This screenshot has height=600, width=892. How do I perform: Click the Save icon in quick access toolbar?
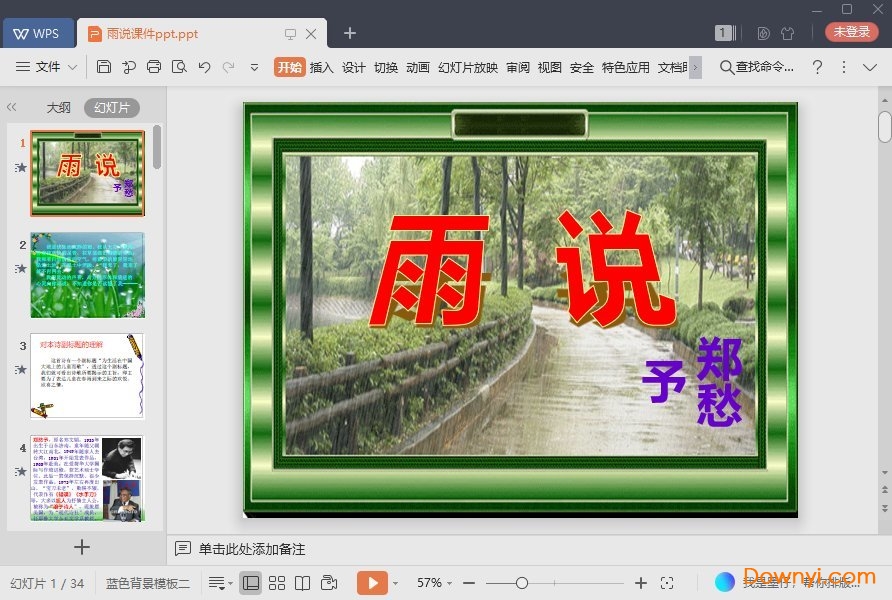pyautogui.click(x=104, y=67)
